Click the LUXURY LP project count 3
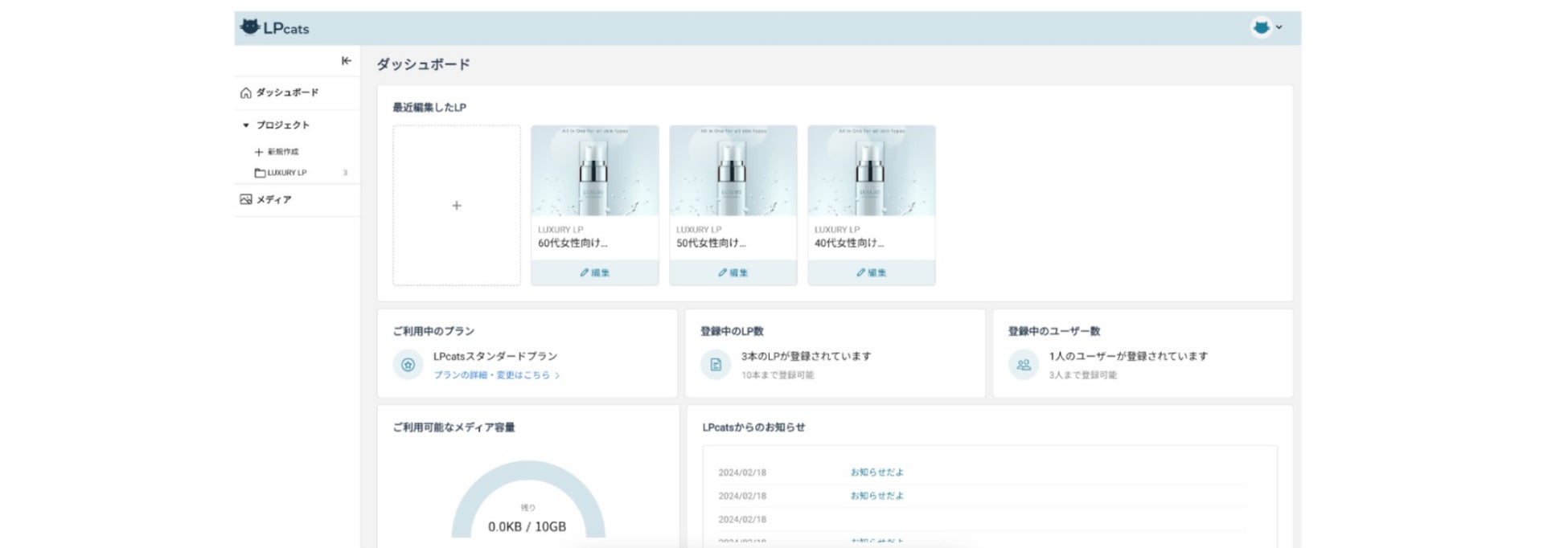The height and width of the screenshot is (548, 1568). click(346, 173)
